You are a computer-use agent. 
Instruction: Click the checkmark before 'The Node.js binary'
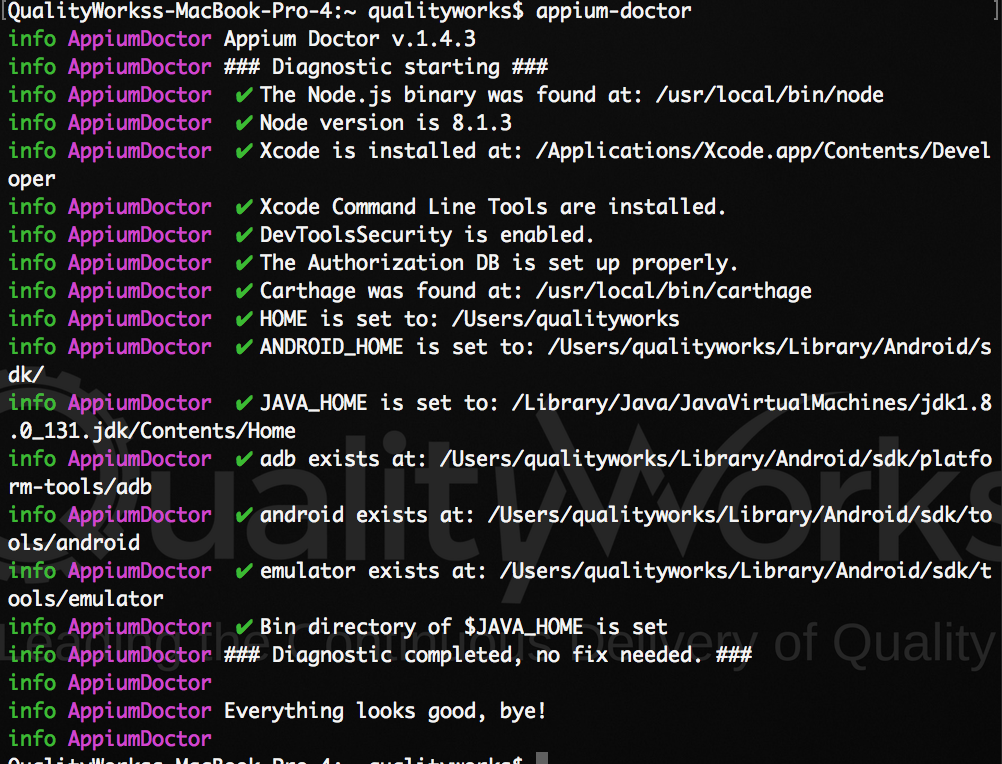click(243, 95)
